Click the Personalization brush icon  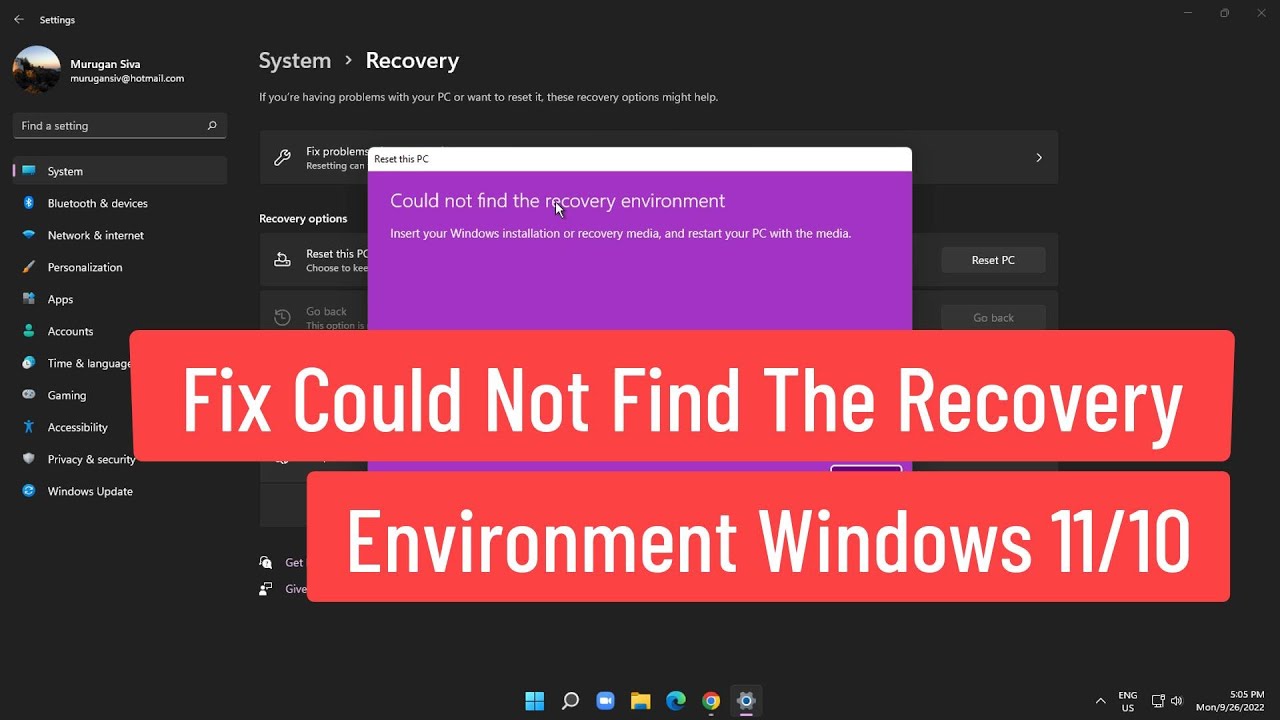point(28,267)
